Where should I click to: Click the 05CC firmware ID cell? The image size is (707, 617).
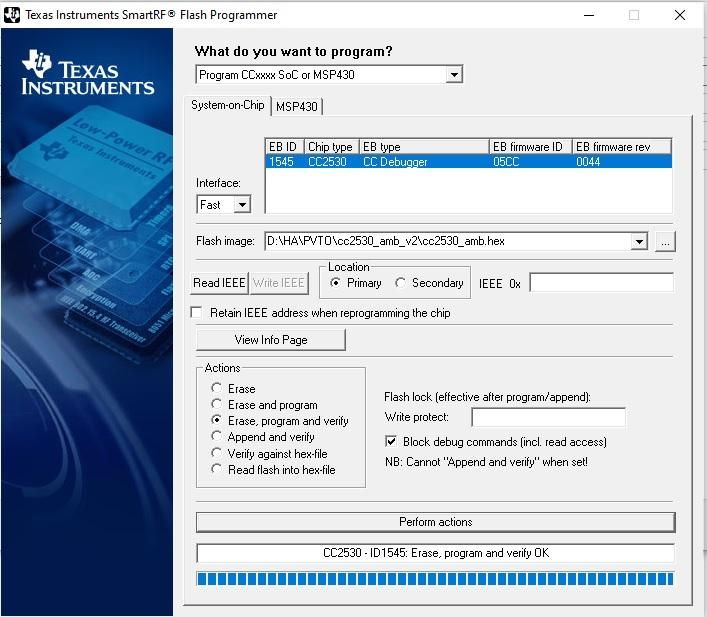(506, 162)
